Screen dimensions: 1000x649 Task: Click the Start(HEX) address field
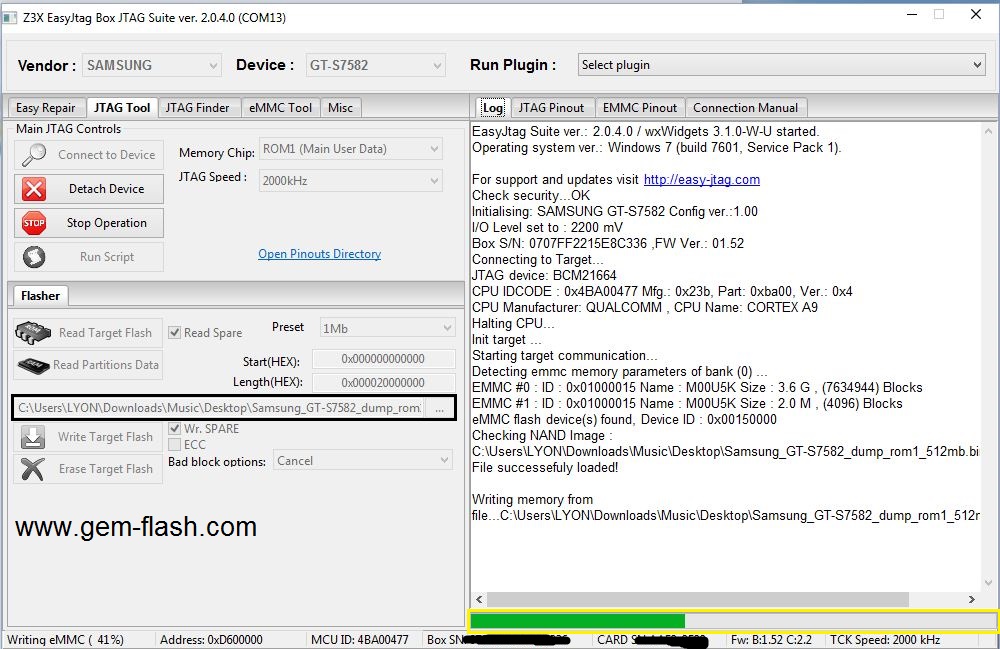383,359
